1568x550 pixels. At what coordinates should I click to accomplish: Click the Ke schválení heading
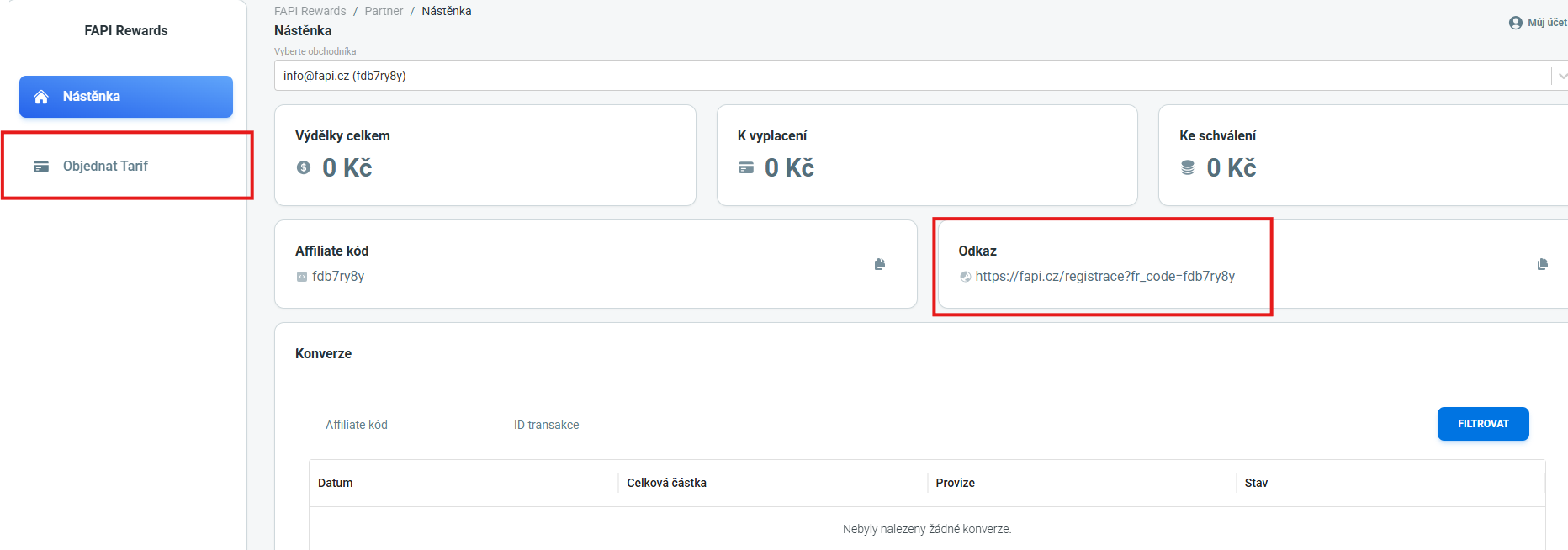tap(1218, 136)
